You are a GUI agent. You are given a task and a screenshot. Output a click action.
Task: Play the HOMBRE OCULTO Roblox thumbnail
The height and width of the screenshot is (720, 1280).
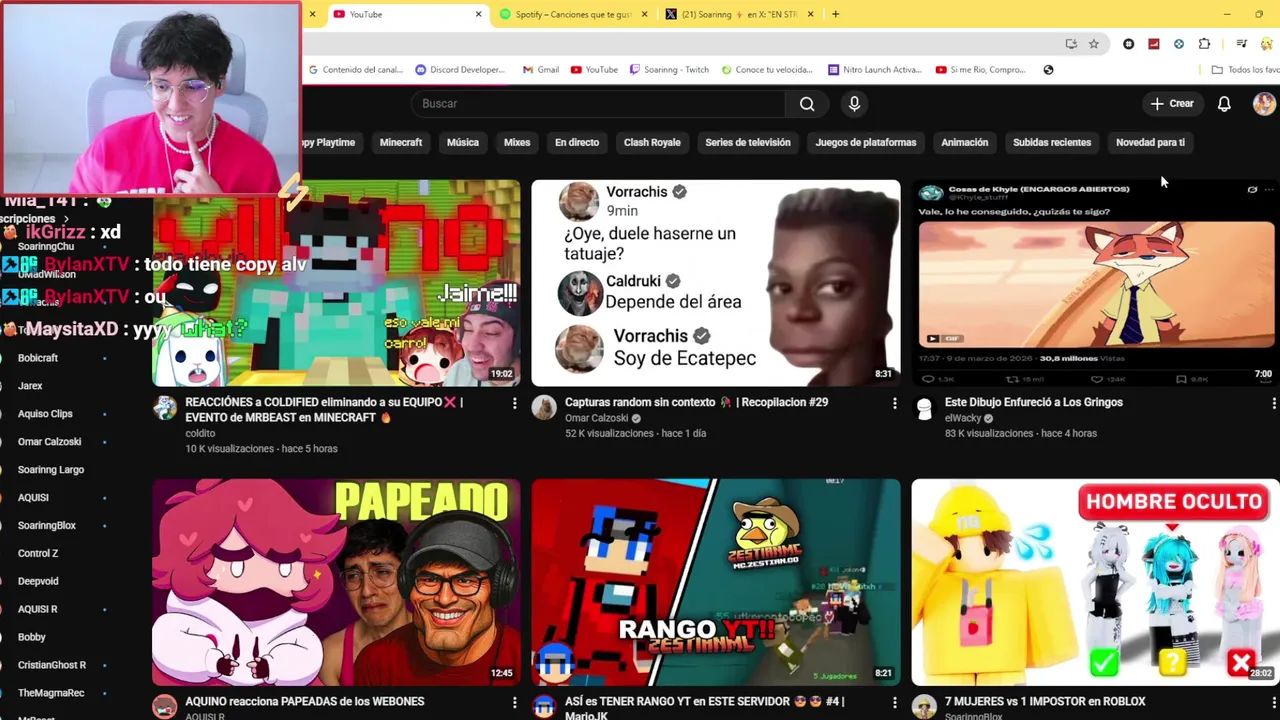(x=1095, y=582)
